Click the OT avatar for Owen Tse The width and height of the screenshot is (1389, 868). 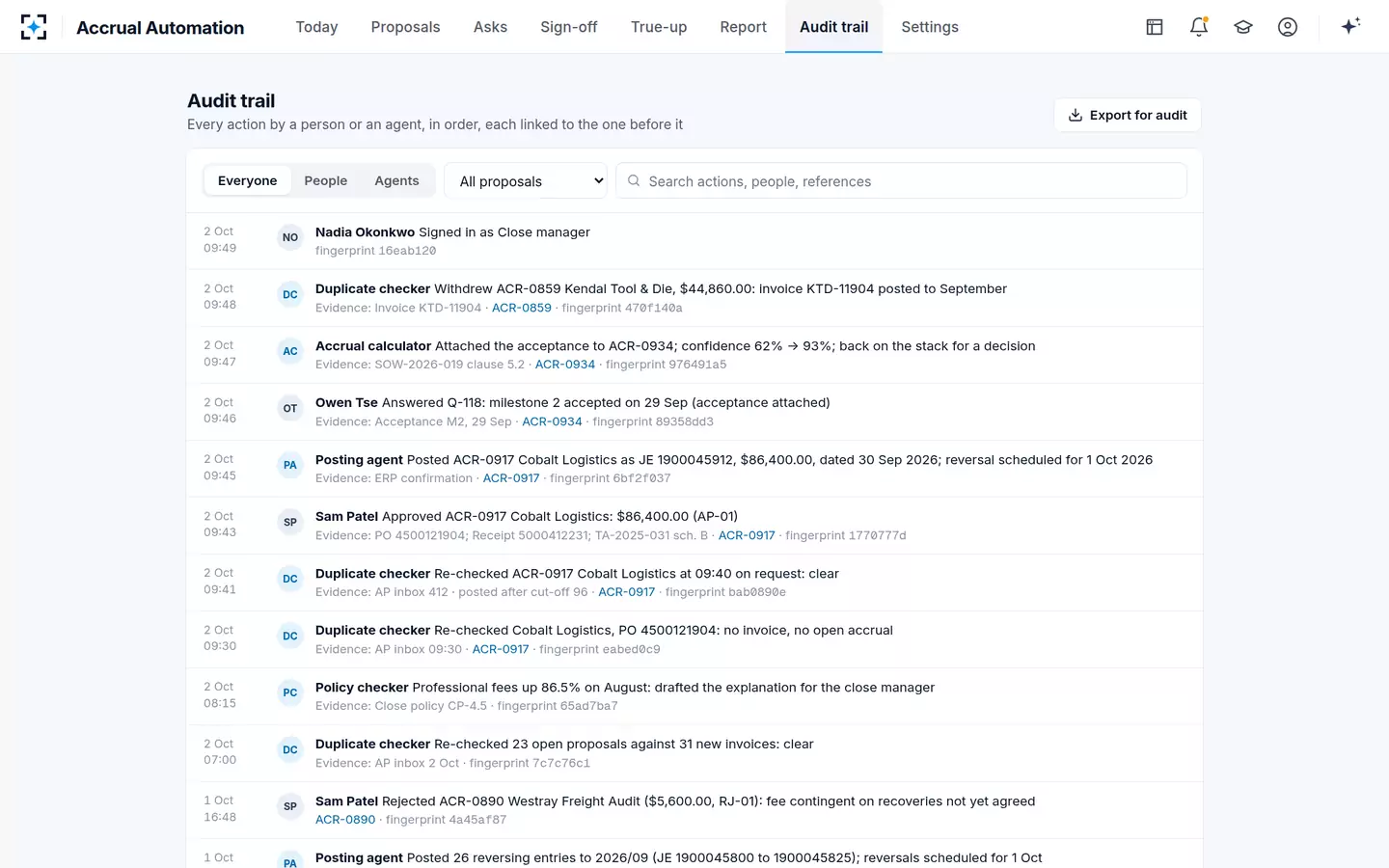290,408
